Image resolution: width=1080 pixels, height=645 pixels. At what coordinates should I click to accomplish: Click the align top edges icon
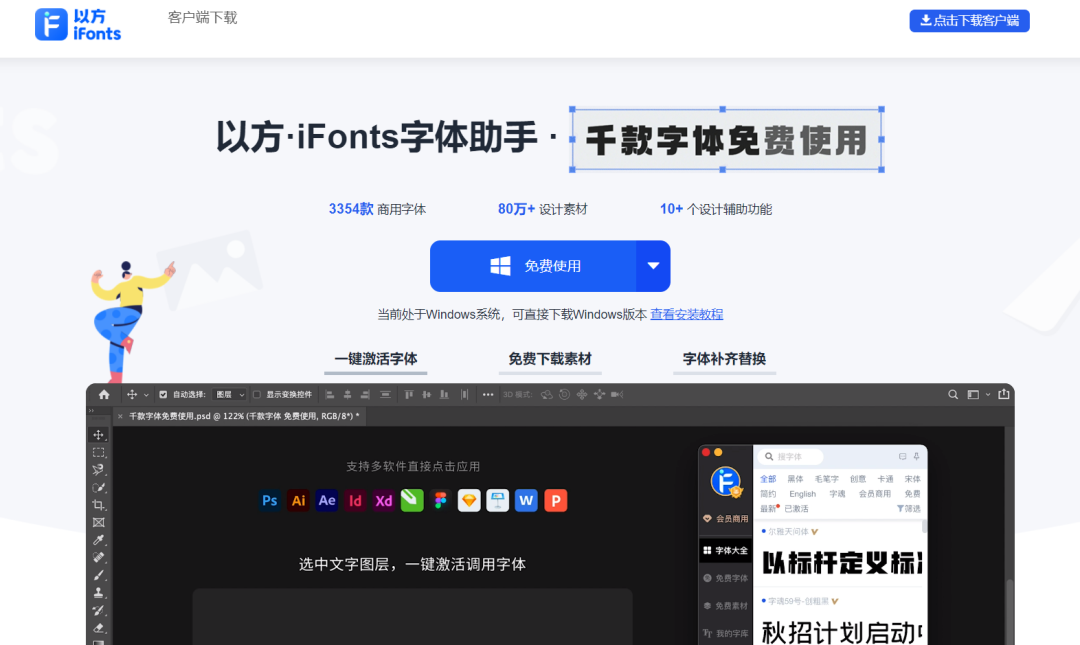(x=409, y=395)
